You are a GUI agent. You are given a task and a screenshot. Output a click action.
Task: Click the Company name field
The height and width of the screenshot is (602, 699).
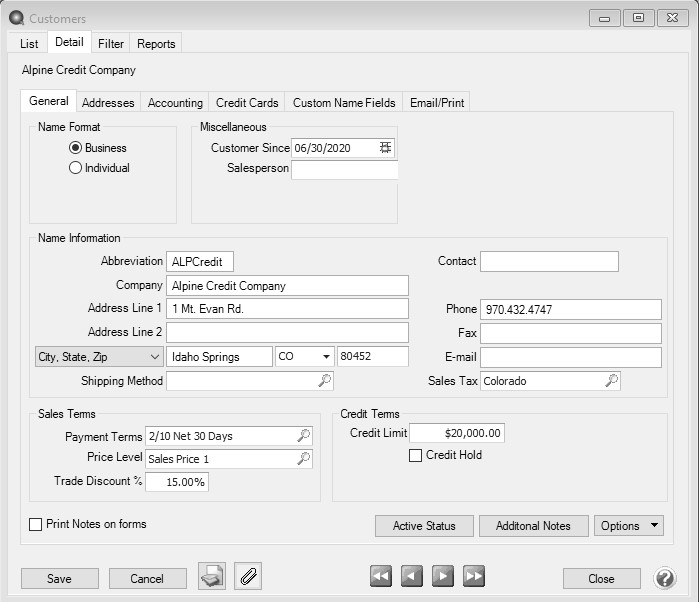(x=287, y=285)
